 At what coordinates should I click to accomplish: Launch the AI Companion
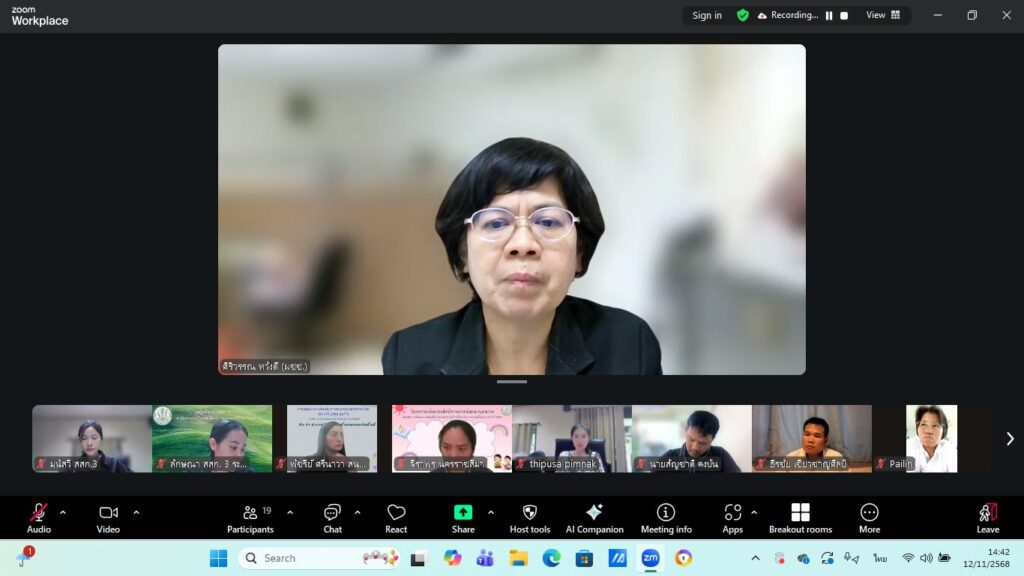click(x=594, y=517)
